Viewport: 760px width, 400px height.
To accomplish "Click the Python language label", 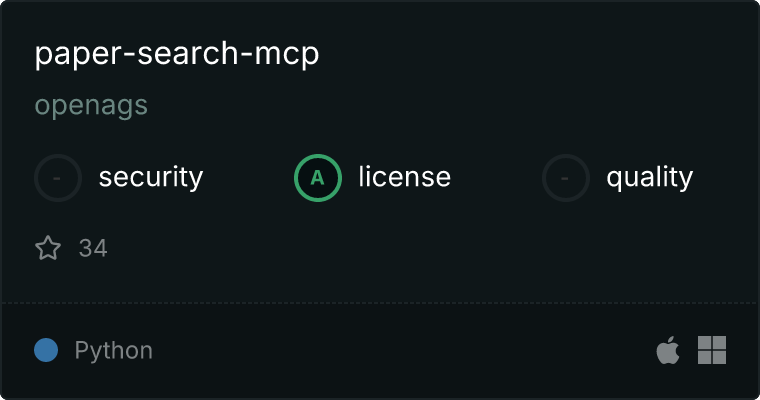I will [113, 351].
